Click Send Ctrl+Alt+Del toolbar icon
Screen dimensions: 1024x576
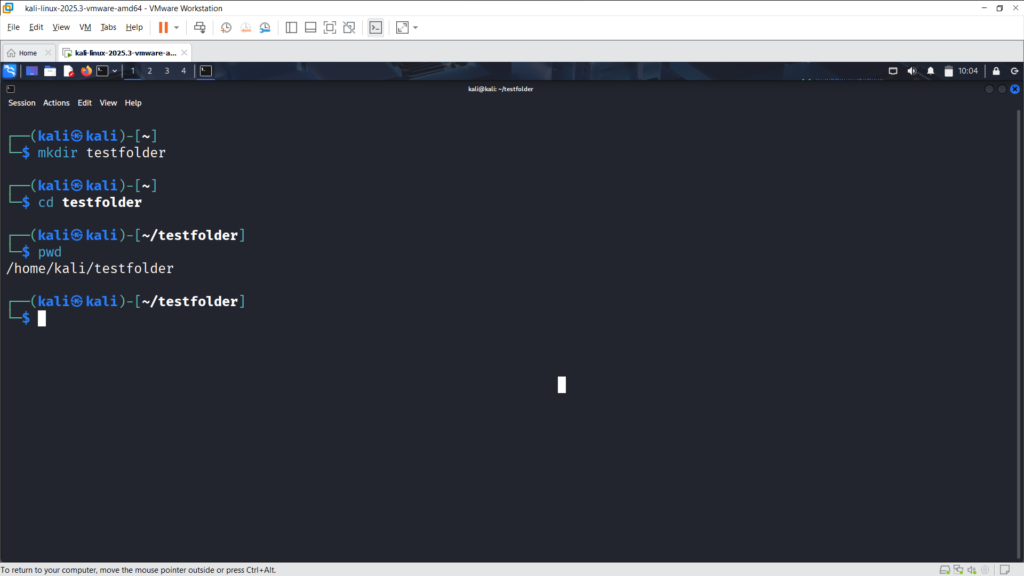[200, 27]
